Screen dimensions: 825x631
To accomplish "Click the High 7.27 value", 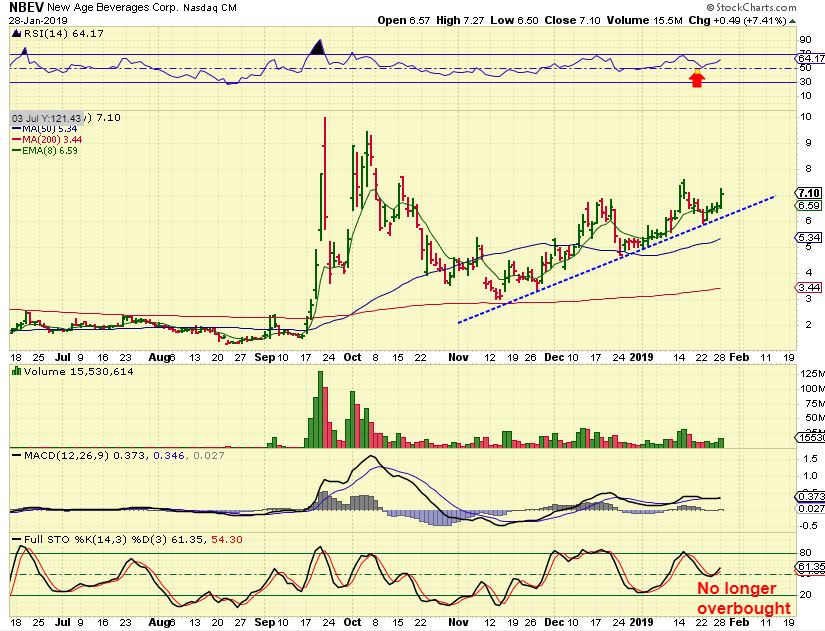I will point(460,21).
